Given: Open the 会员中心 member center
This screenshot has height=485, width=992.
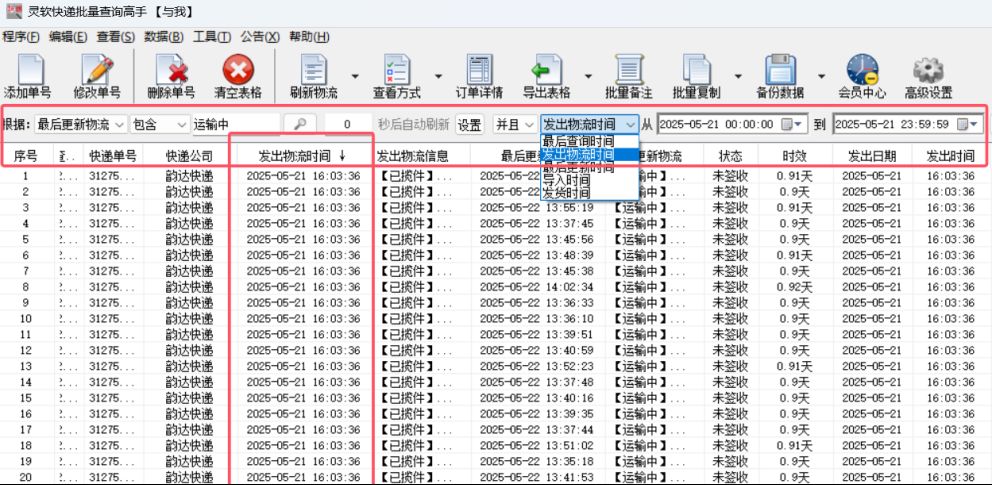Looking at the screenshot, I should (862, 77).
